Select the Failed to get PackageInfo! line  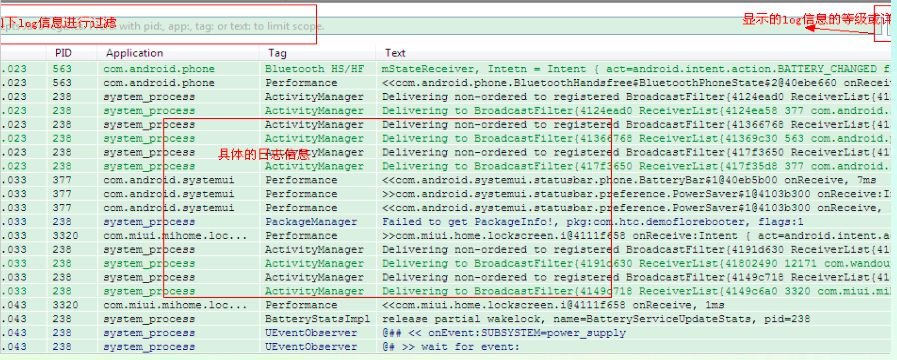pyautogui.click(x=593, y=222)
